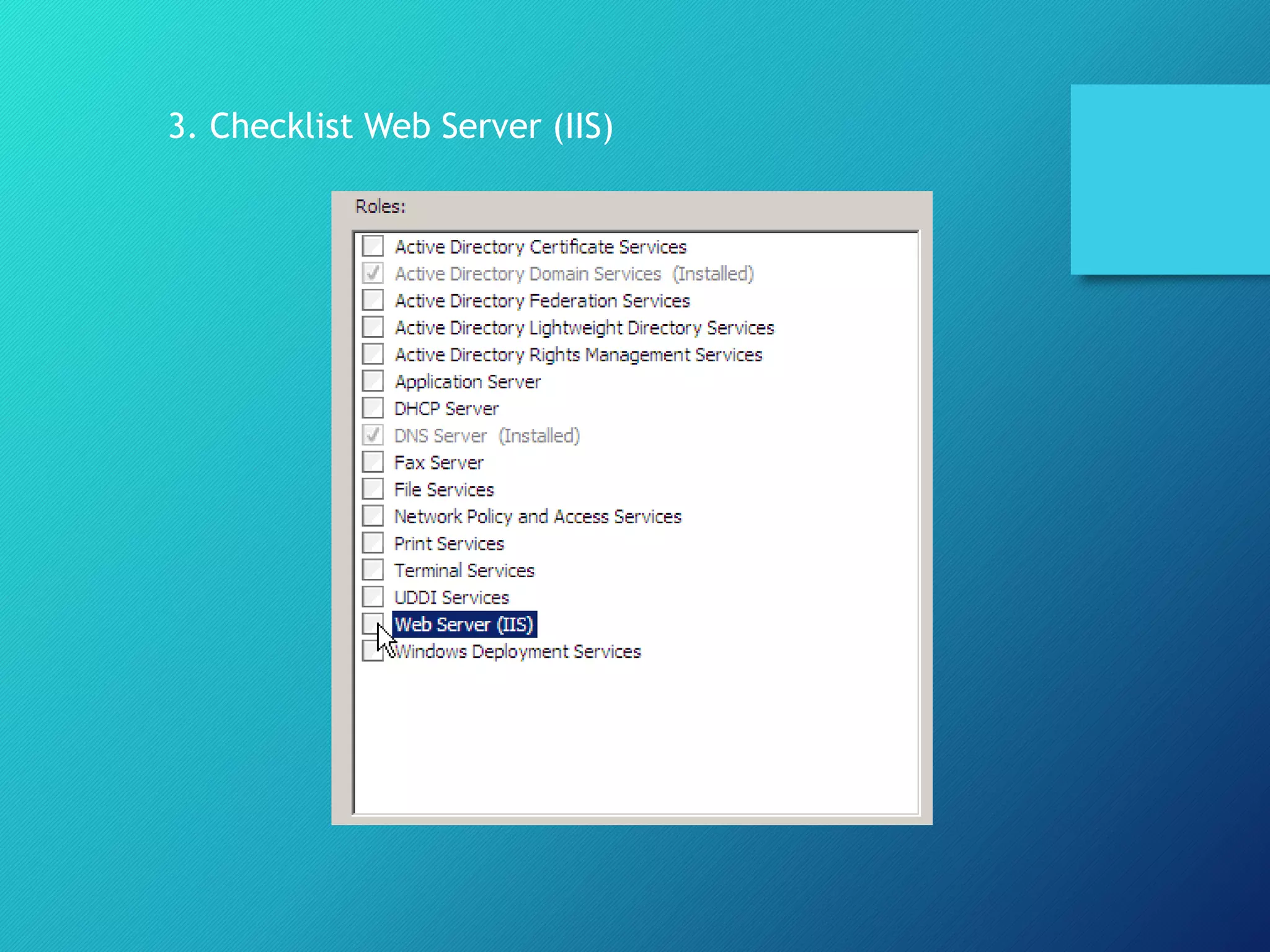Click highlighted 'Web Server (IIS)' label
This screenshot has height=952, width=1270.
pos(464,624)
